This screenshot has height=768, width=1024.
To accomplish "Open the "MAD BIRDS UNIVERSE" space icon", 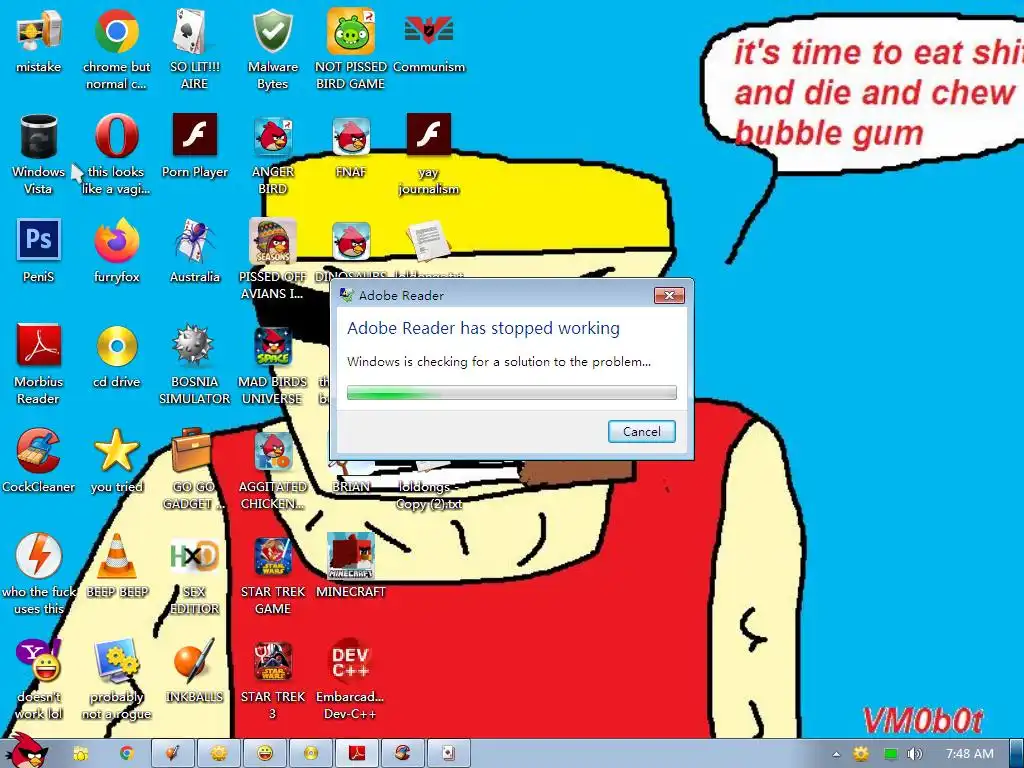I will click(272, 364).
